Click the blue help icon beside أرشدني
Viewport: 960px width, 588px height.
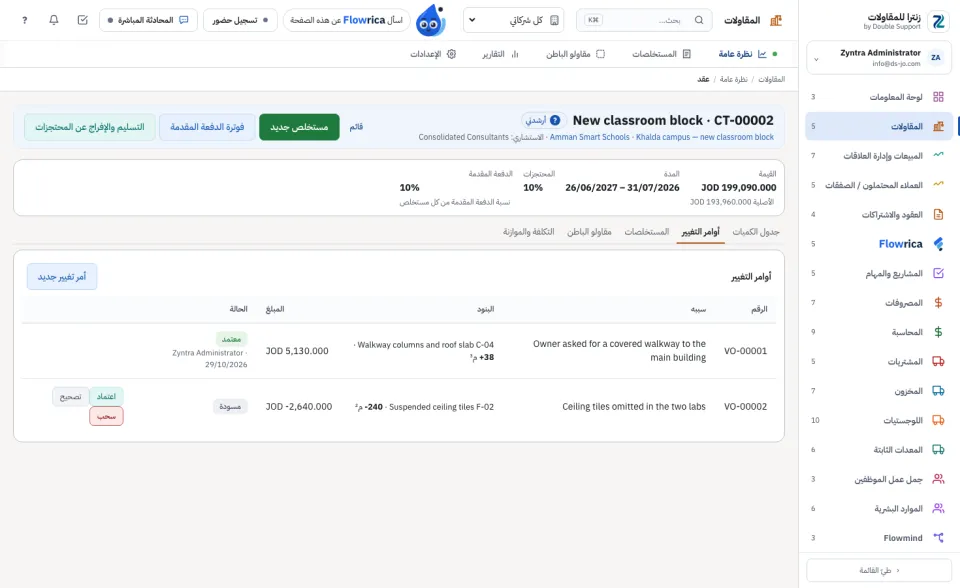(555, 120)
